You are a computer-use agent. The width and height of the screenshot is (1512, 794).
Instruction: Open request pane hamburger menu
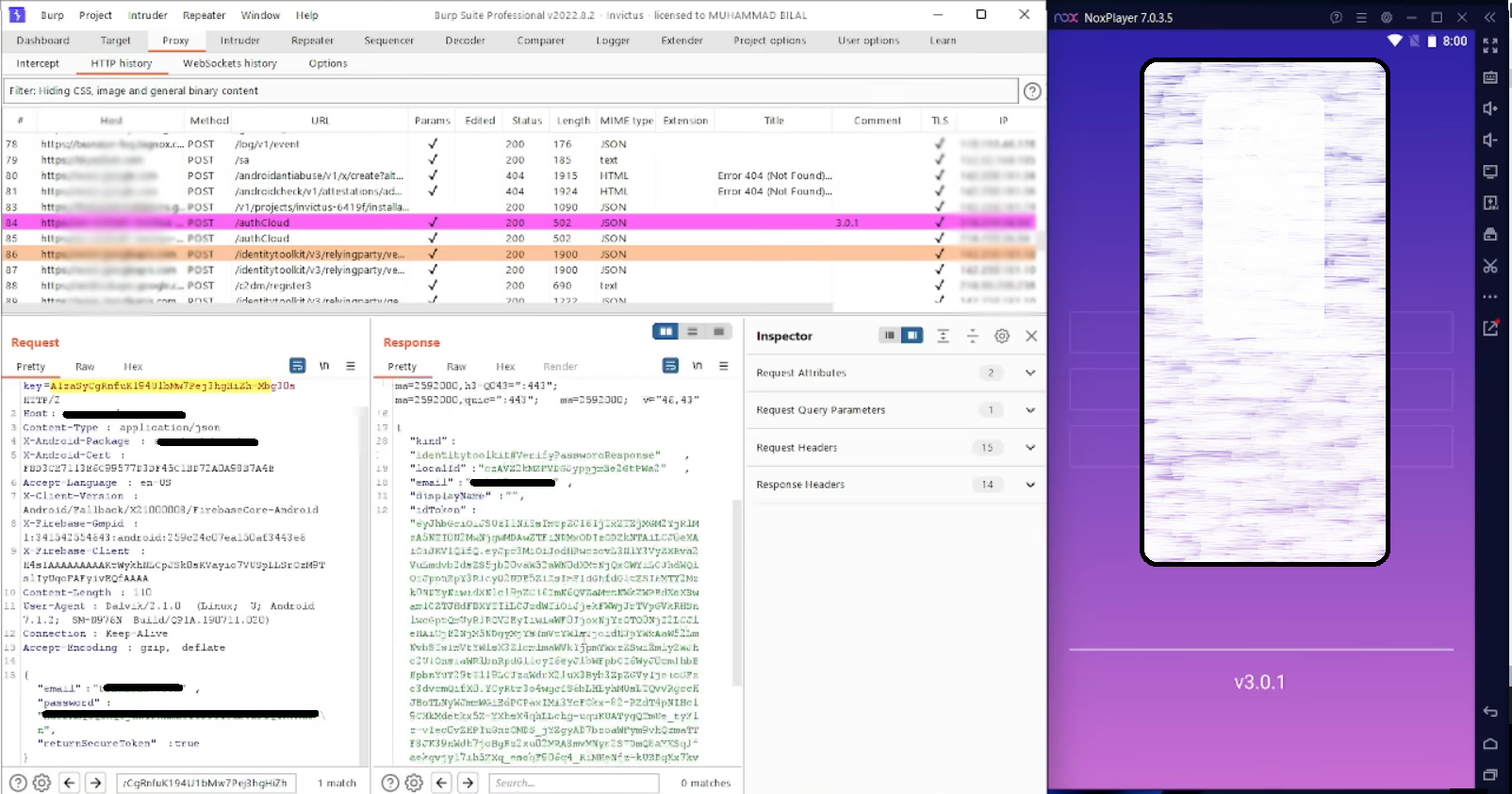[x=351, y=366]
